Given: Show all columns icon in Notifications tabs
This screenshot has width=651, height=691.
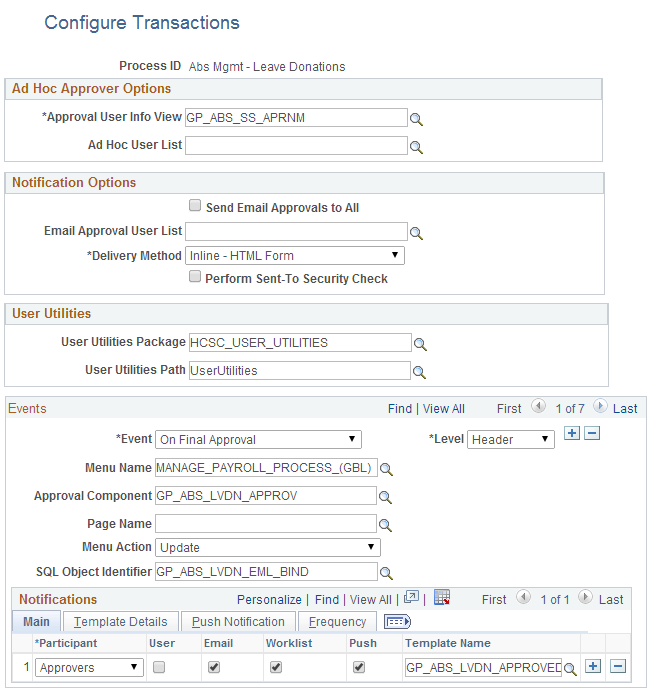Looking at the screenshot, I should click(397, 622).
